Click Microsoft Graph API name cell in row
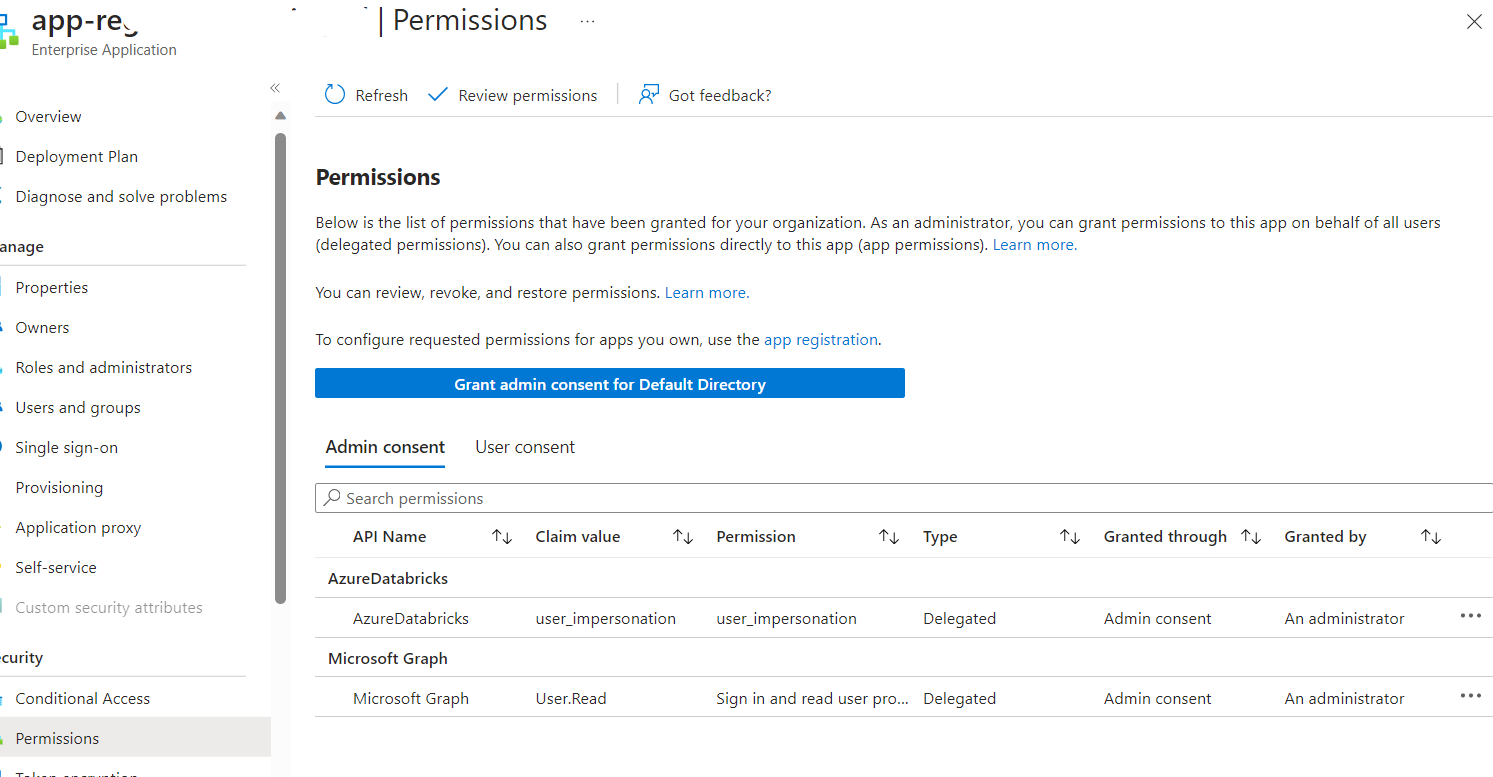The width and height of the screenshot is (1493, 777). tap(411, 699)
